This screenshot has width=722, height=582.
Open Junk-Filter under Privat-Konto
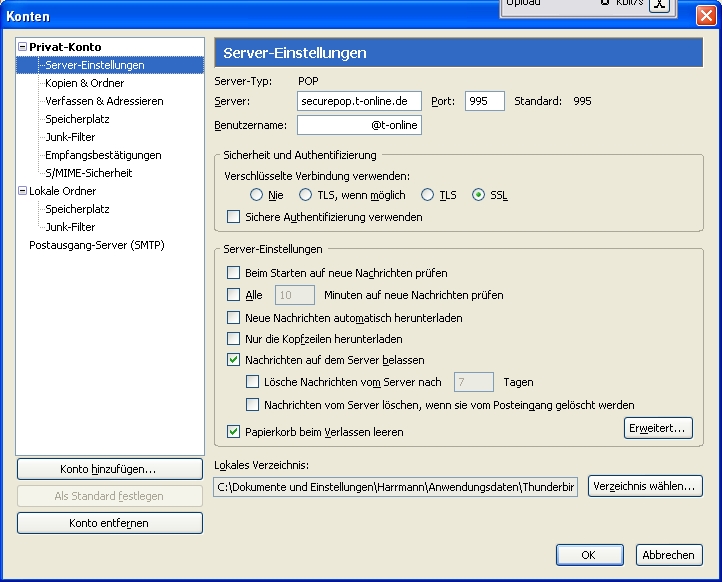[70, 137]
